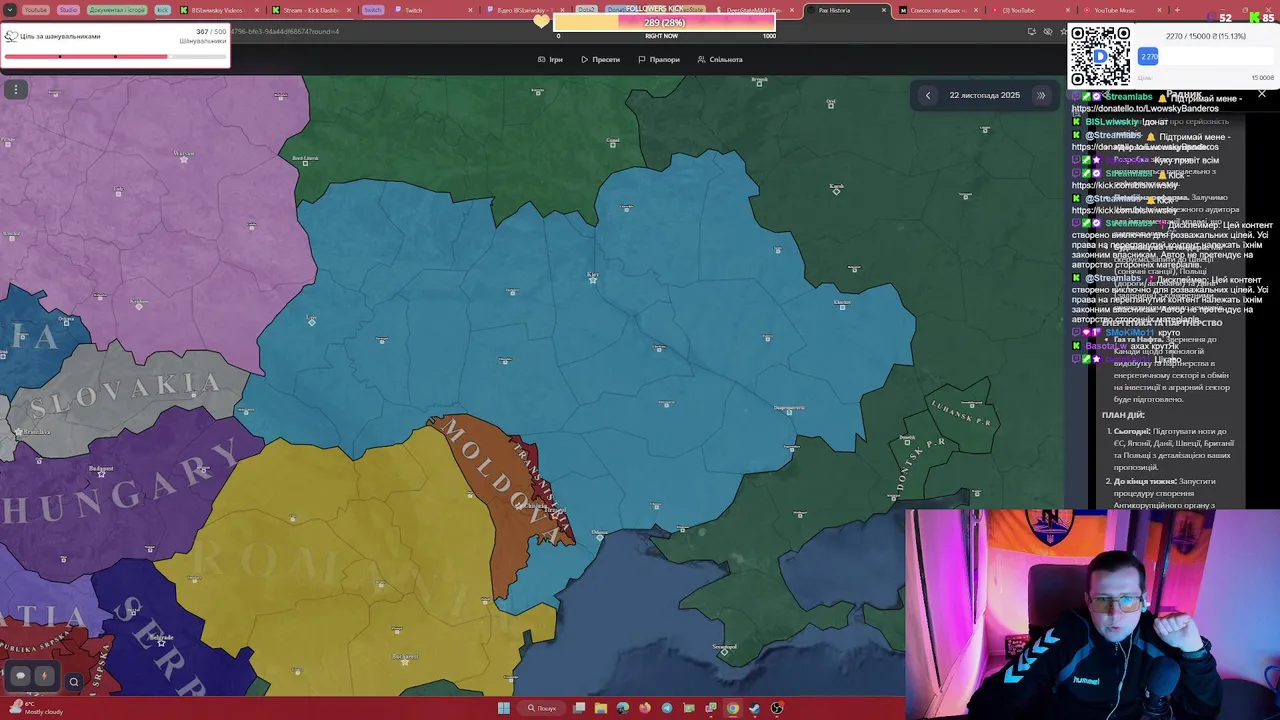Click the taskbar Пошук search box
The height and width of the screenshot is (720, 1280).
click(543, 708)
